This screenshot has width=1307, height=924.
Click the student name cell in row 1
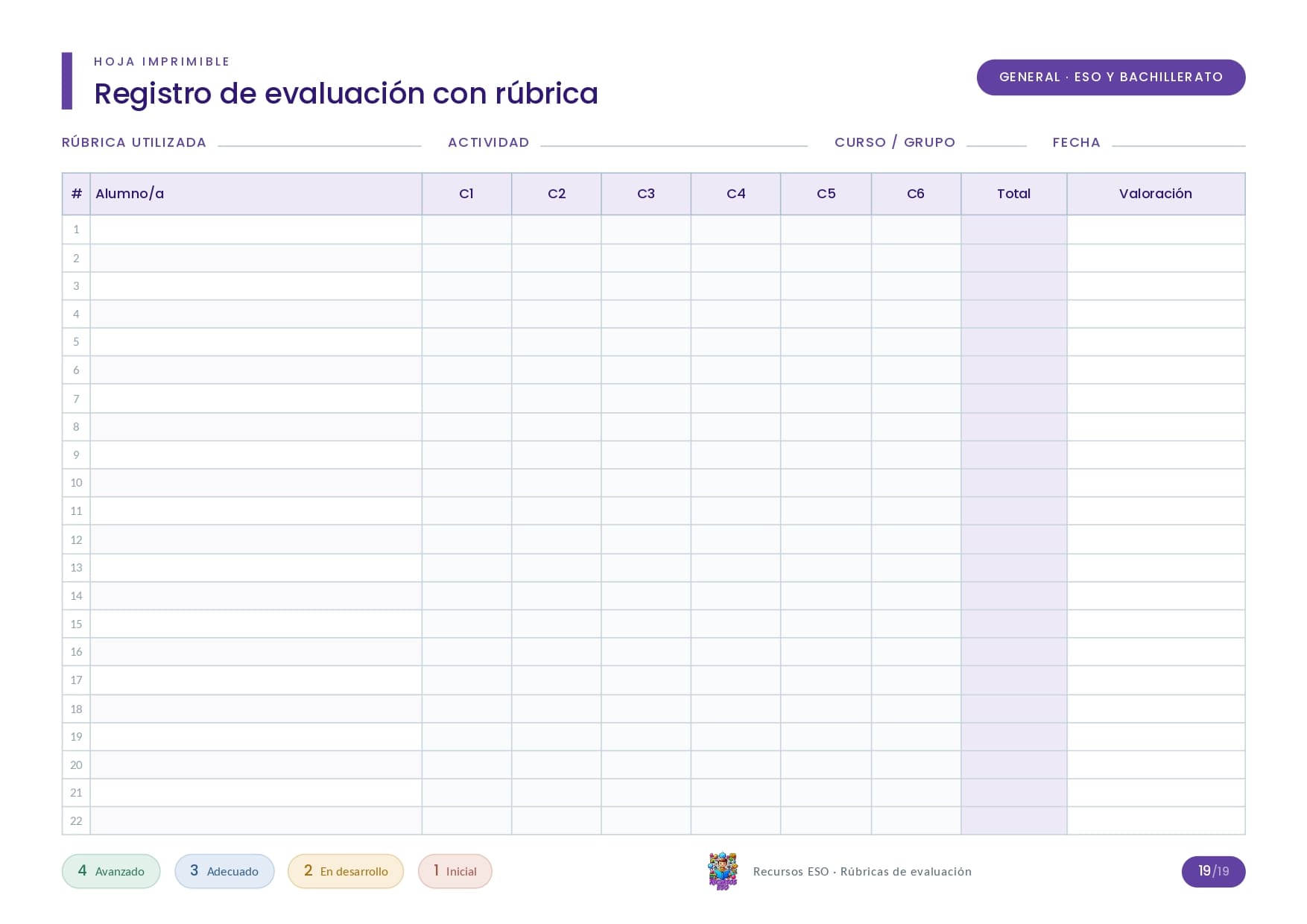point(256,230)
